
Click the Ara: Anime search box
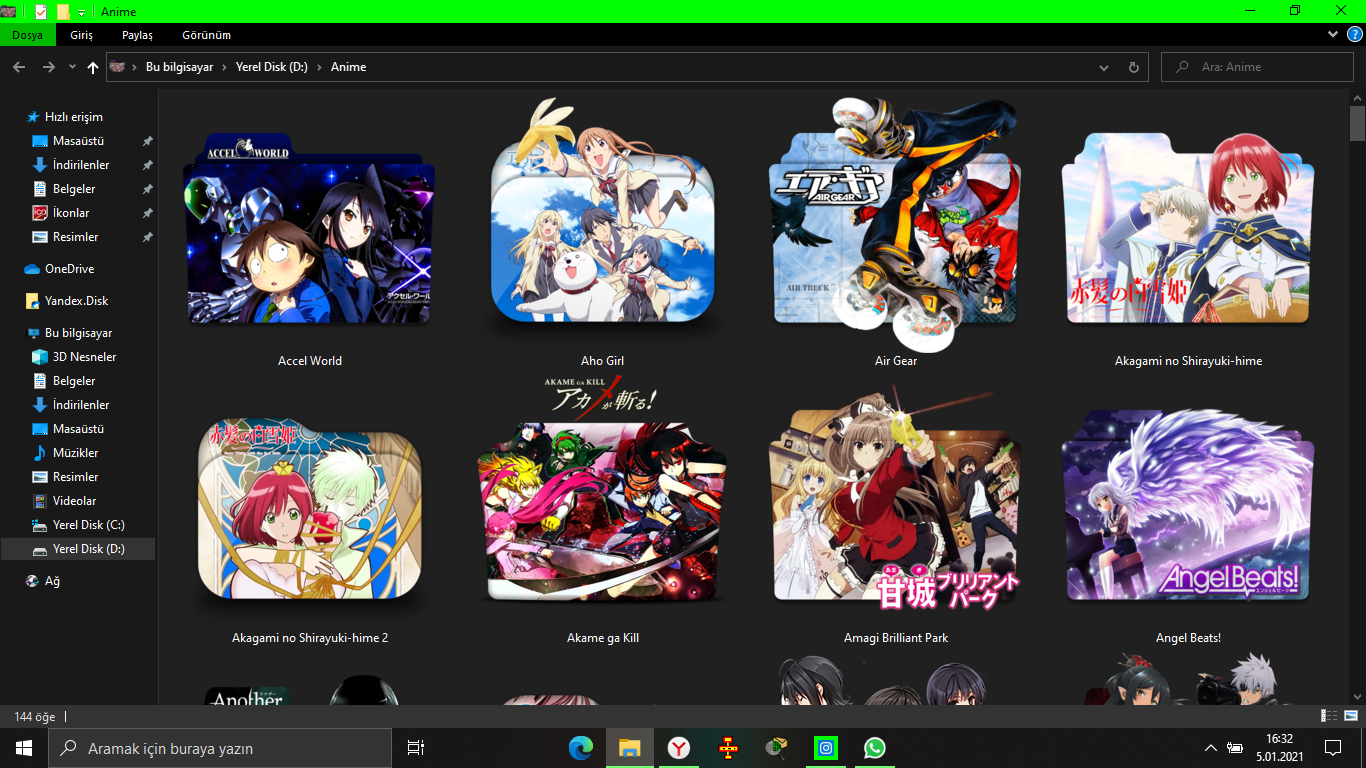click(x=1257, y=67)
